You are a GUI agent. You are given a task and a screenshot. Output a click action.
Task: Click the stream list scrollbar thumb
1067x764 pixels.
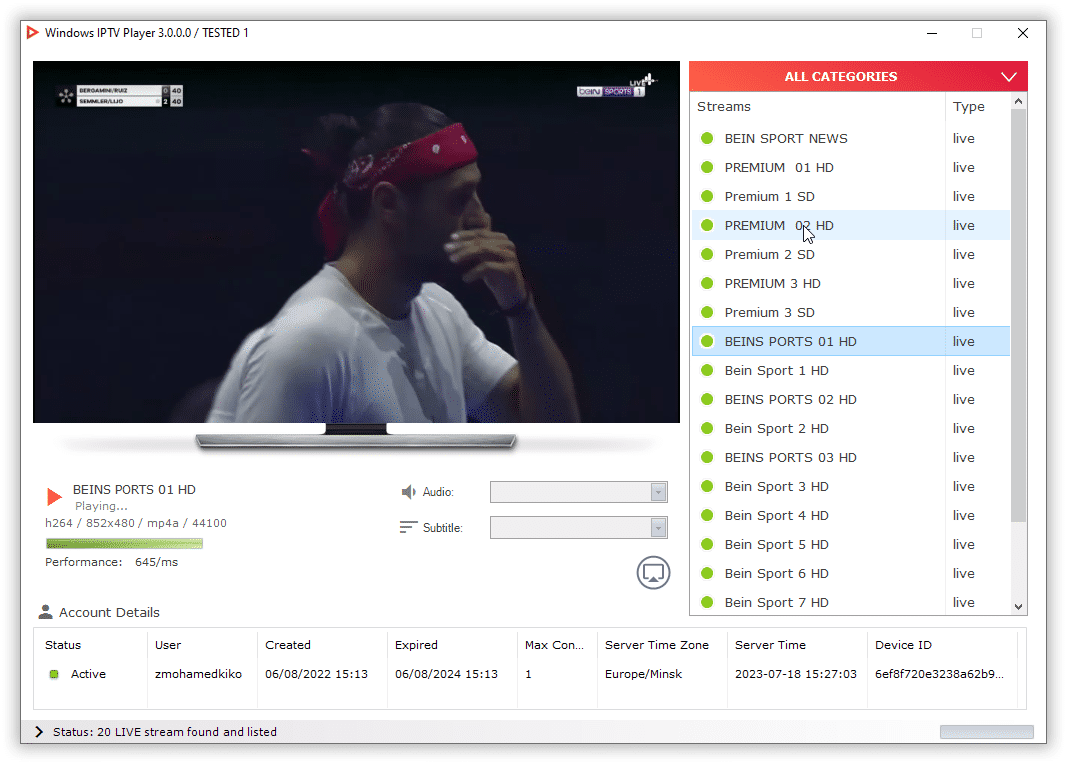pyautogui.click(x=1018, y=316)
